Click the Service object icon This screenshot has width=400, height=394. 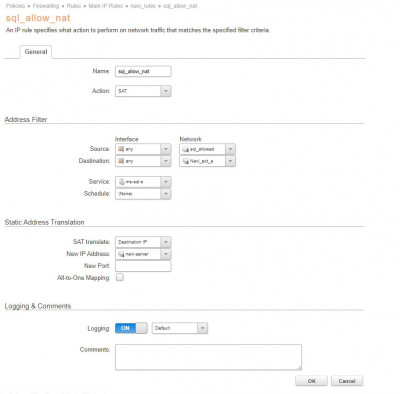tap(122, 182)
